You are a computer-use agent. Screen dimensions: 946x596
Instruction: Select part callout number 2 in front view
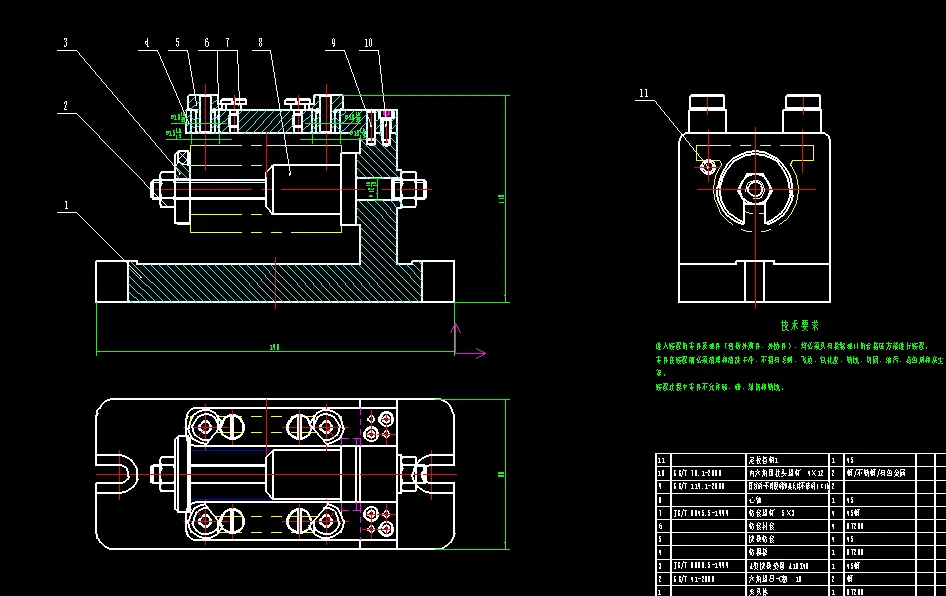pos(66,106)
